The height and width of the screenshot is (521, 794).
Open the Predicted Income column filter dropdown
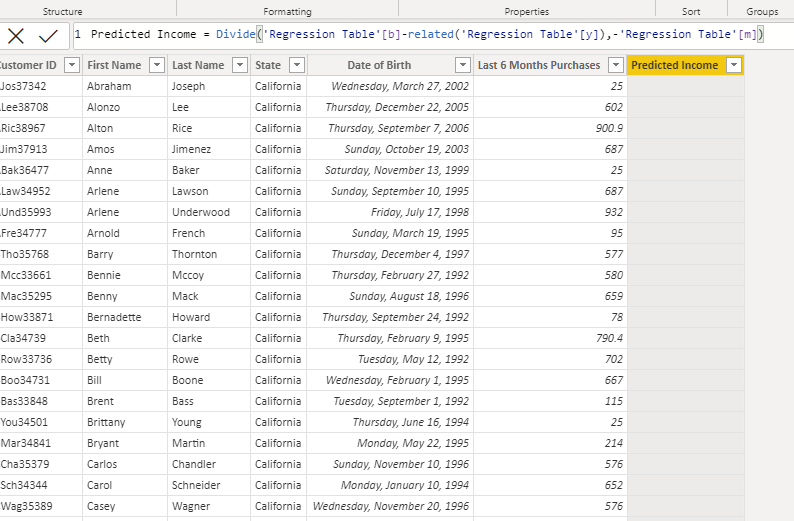tap(734, 65)
